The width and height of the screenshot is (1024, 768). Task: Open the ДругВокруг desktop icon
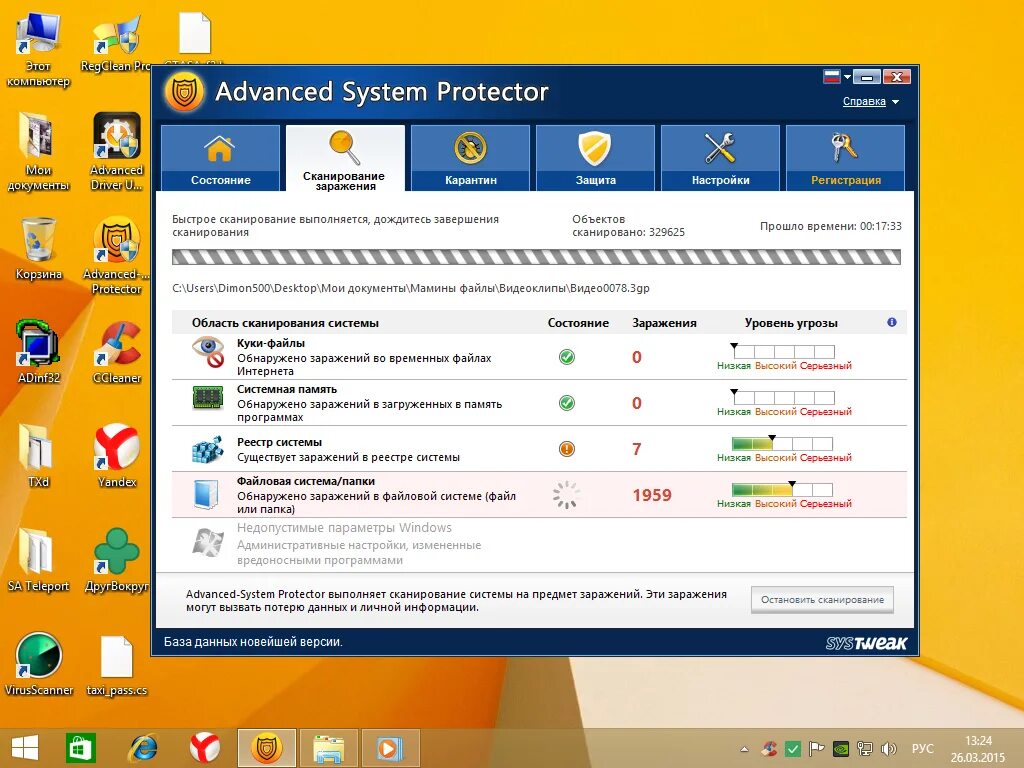tap(116, 559)
